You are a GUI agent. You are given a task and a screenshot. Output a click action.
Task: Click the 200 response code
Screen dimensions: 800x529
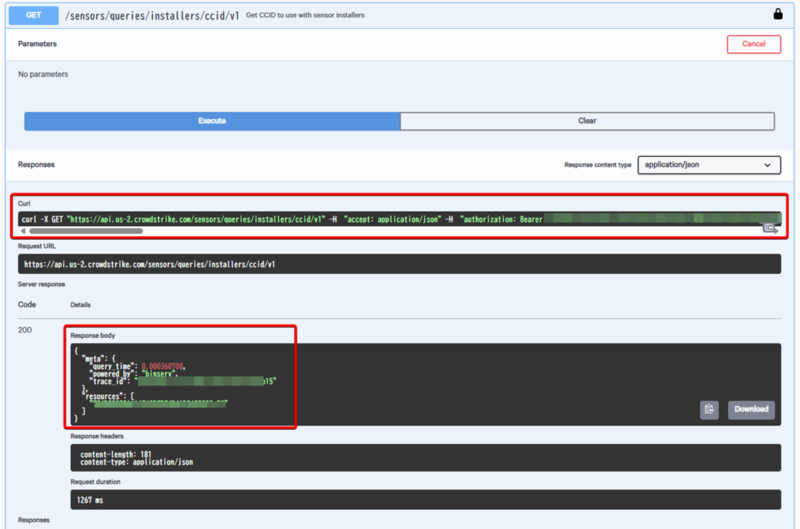click(24, 330)
